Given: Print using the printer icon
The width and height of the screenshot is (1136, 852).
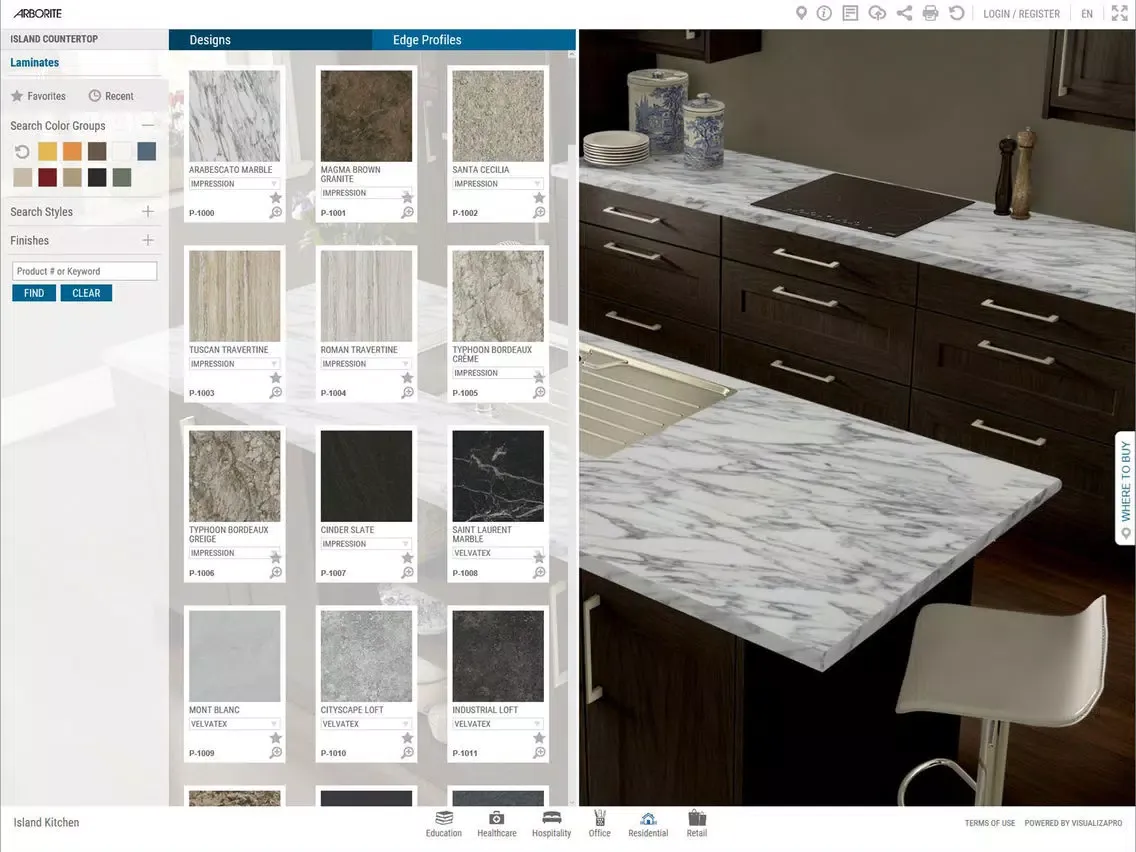Looking at the screenshot, I should pyautogui.click(x=930, y=13).
